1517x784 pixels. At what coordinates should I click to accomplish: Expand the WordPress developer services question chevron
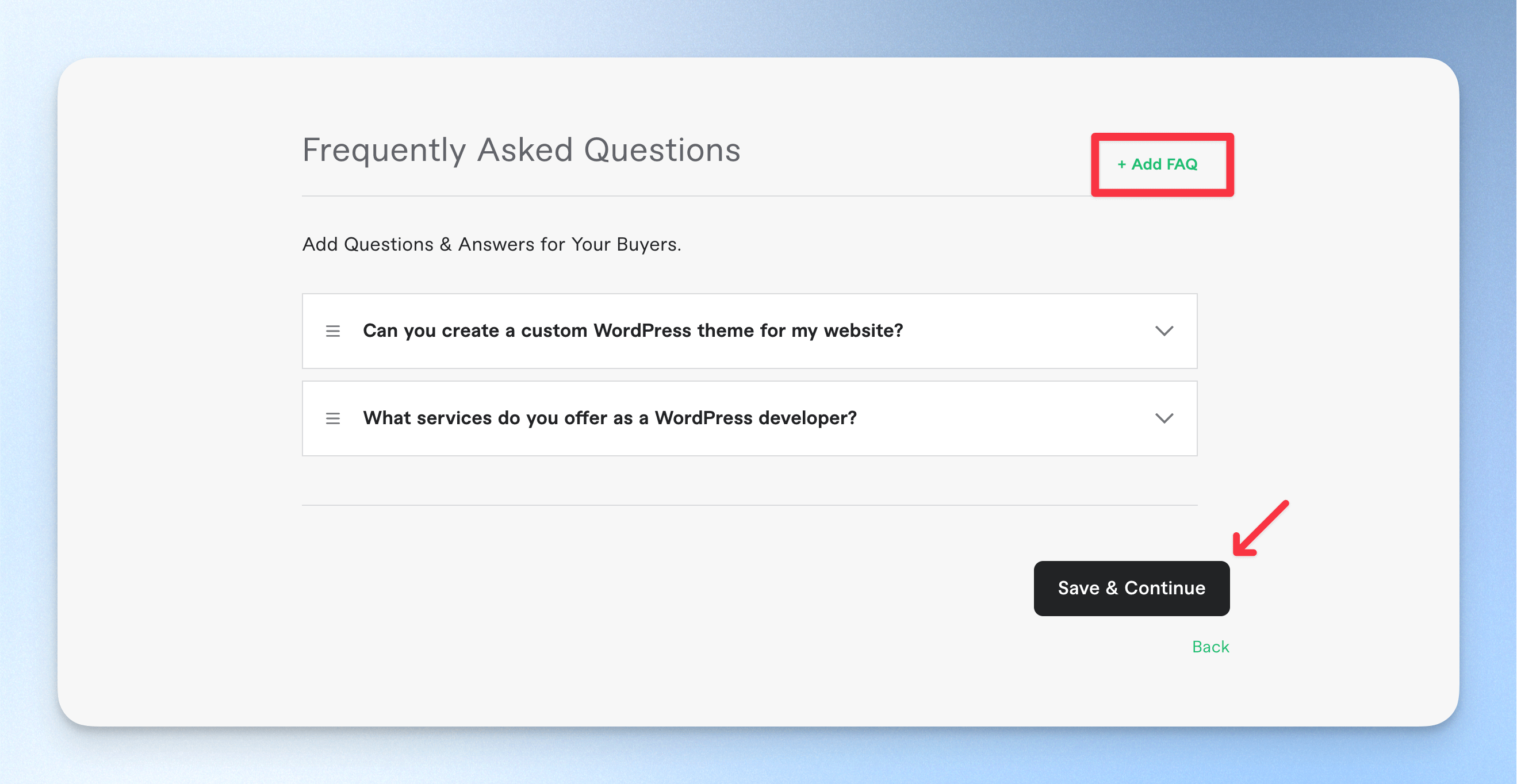click(1164, 418)
